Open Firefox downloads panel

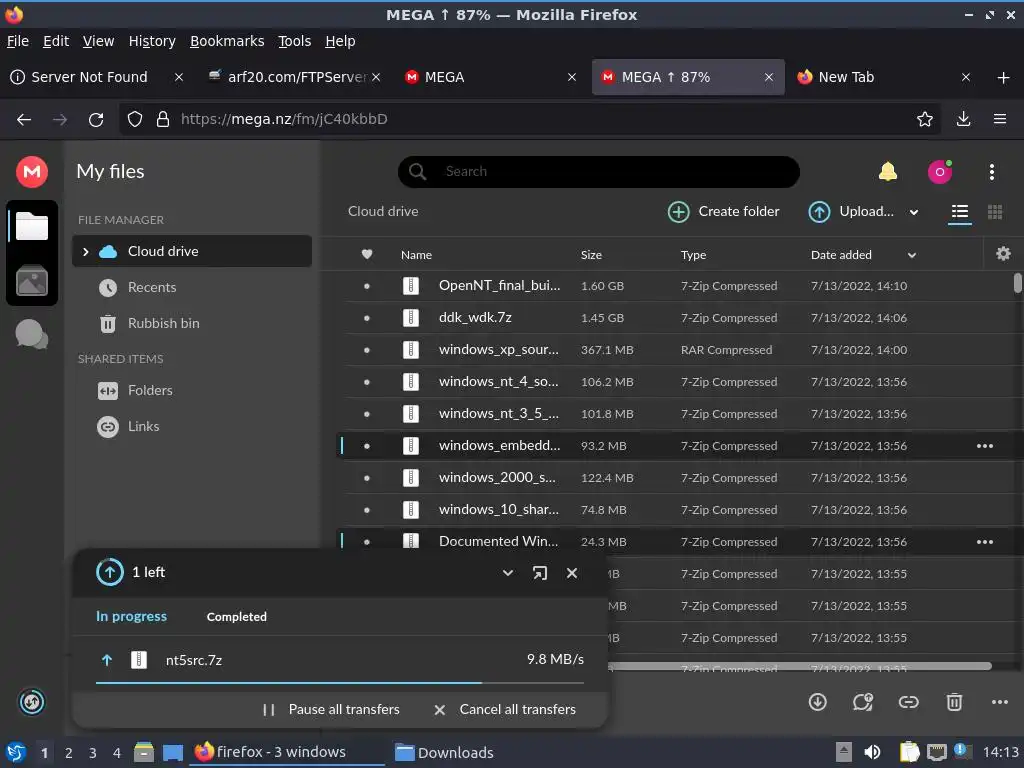963,120
